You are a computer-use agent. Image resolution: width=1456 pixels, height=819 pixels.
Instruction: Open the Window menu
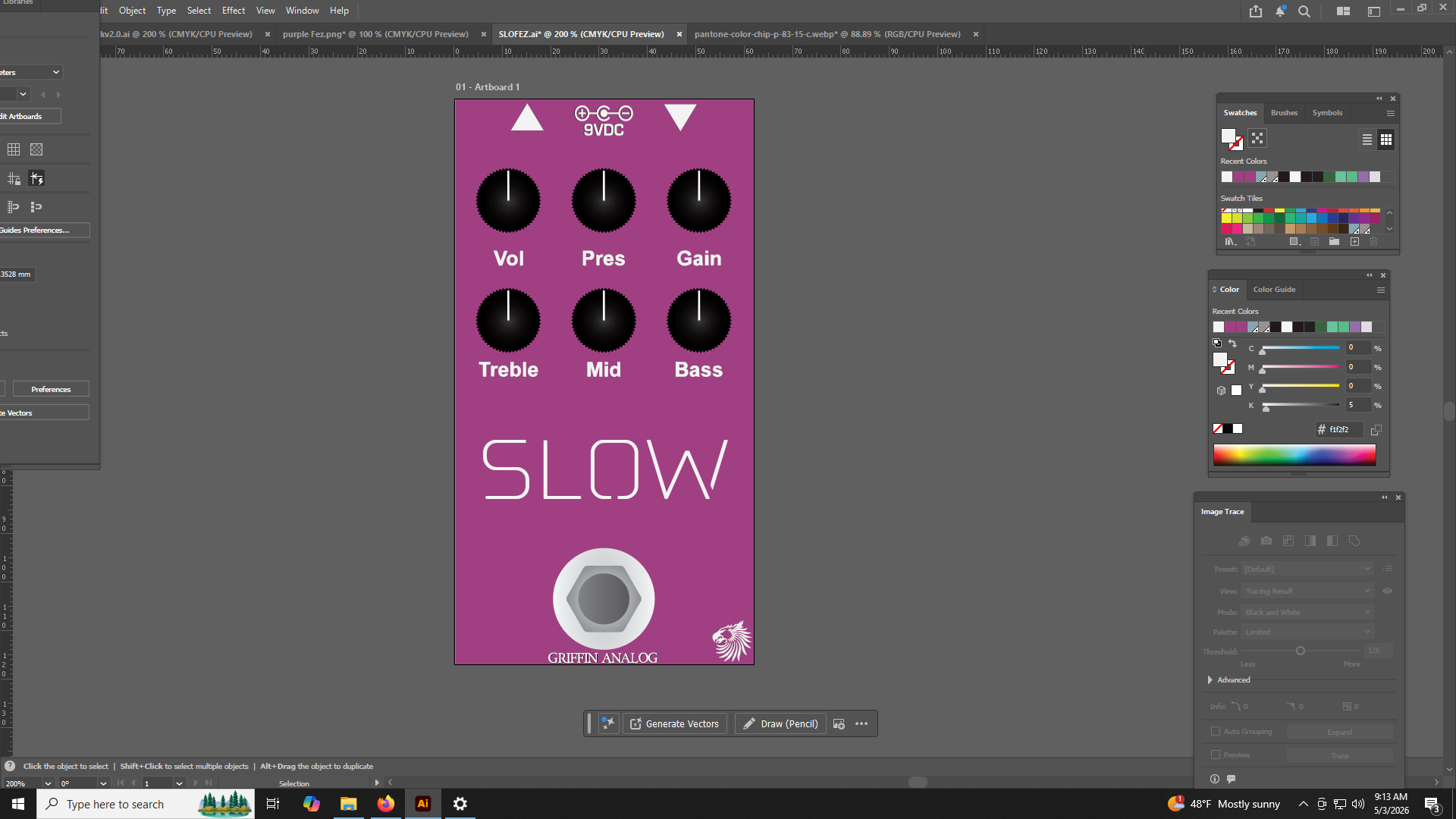pos(302,11)
